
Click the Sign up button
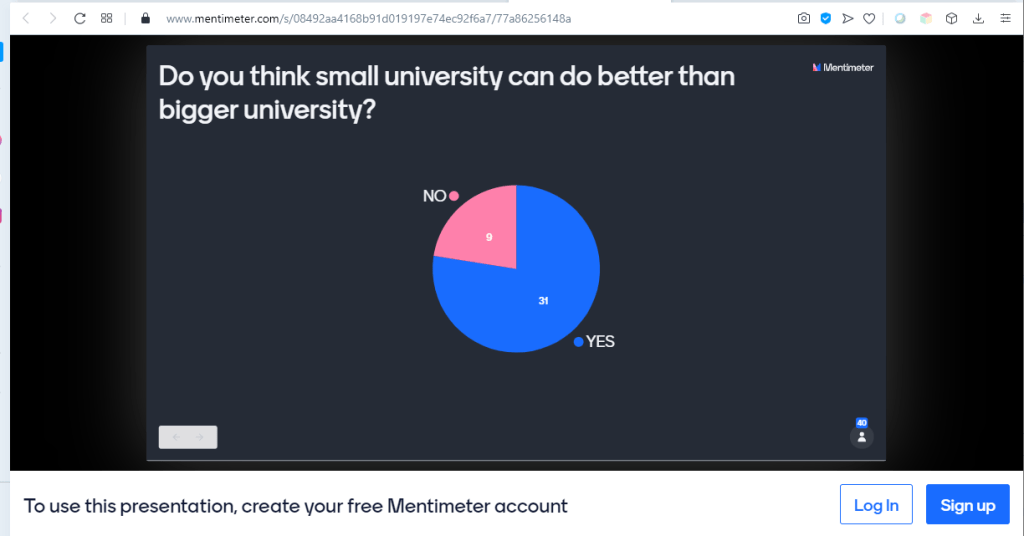(x=967, y=505)
